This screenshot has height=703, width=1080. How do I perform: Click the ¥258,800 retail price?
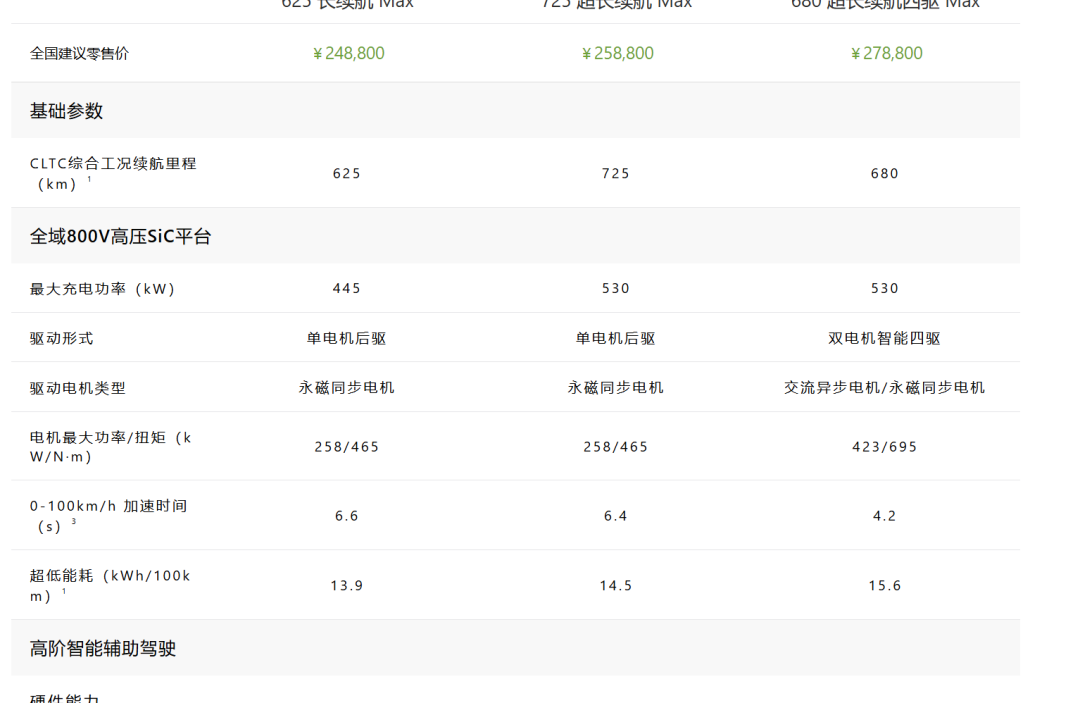click(617, 53)
